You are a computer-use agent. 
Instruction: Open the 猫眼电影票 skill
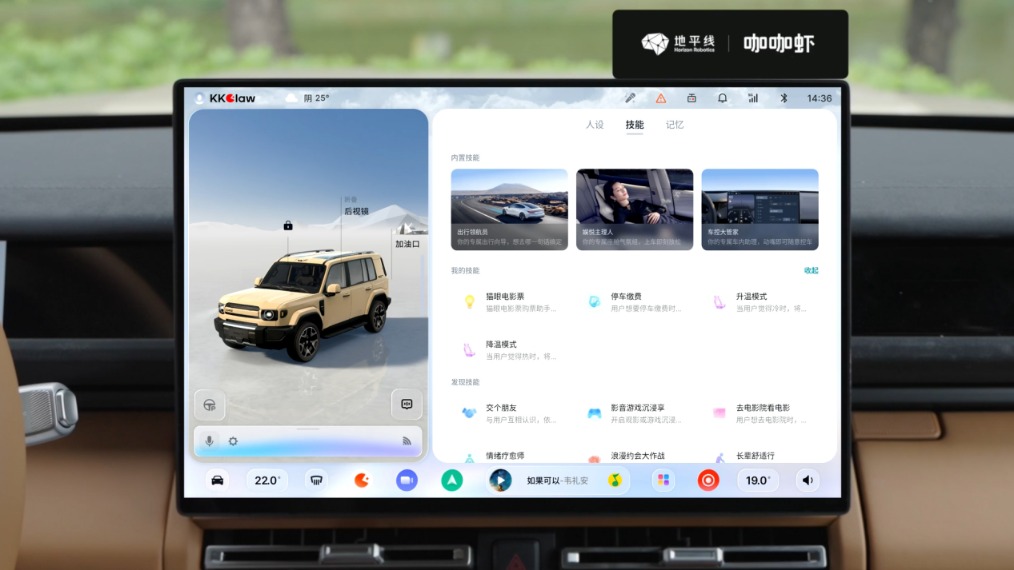pos(510,302)
